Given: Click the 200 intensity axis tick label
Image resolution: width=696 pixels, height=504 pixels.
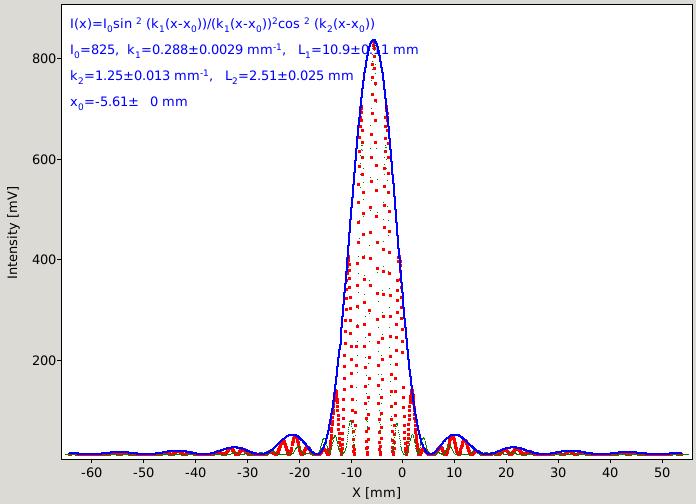Looking at the screenshot, I should pos(44,361).
